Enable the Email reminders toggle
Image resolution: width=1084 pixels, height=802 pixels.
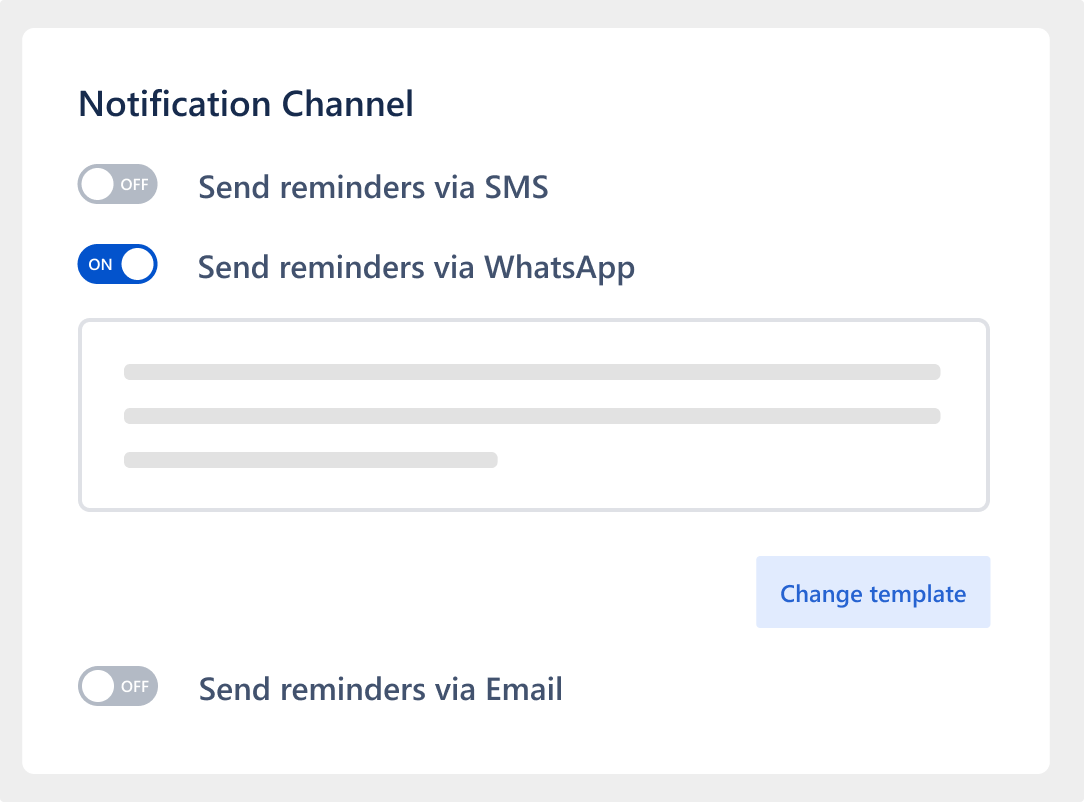pyautogui.click(x=117, y=686)
